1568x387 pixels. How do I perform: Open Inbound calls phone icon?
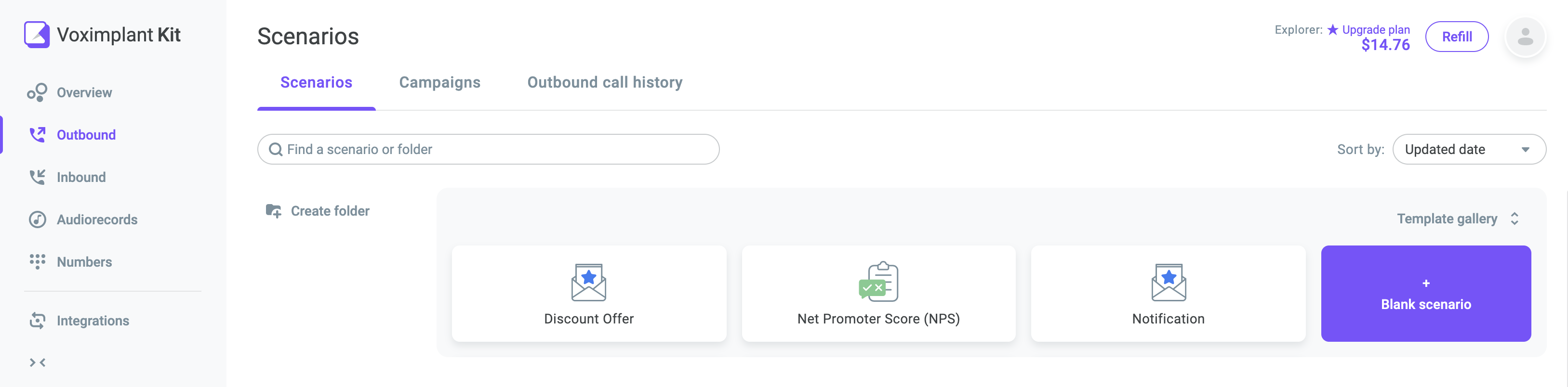click(37, 177)
